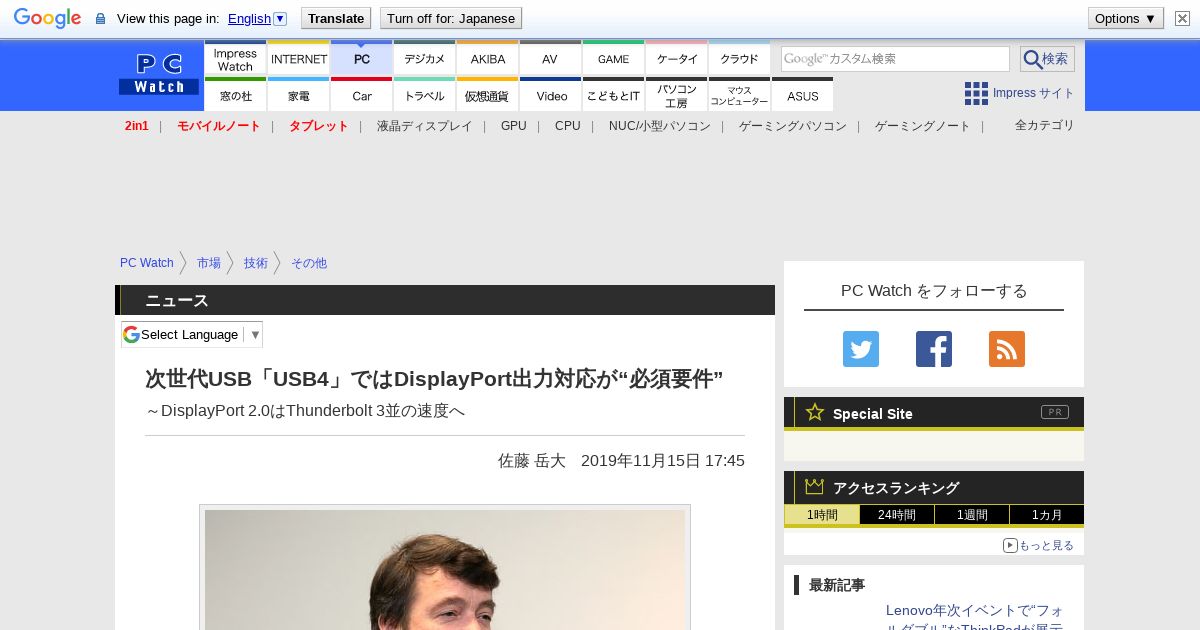Image resolution: width=1200 pixels, height=630 pixels.
Task: Open the Impress サイト grid menu
Action: [1019, 93]
